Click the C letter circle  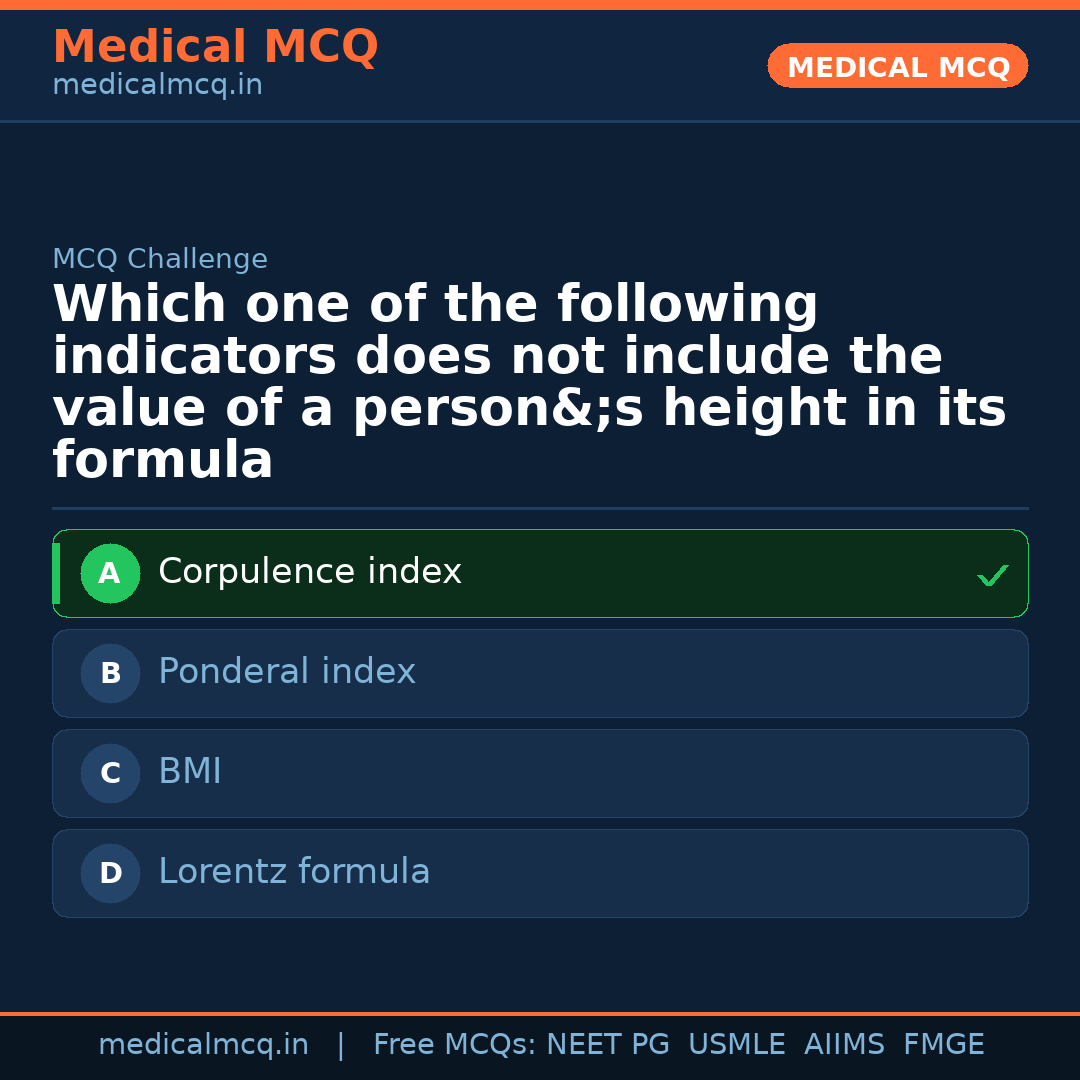click(x=110, y=773)
